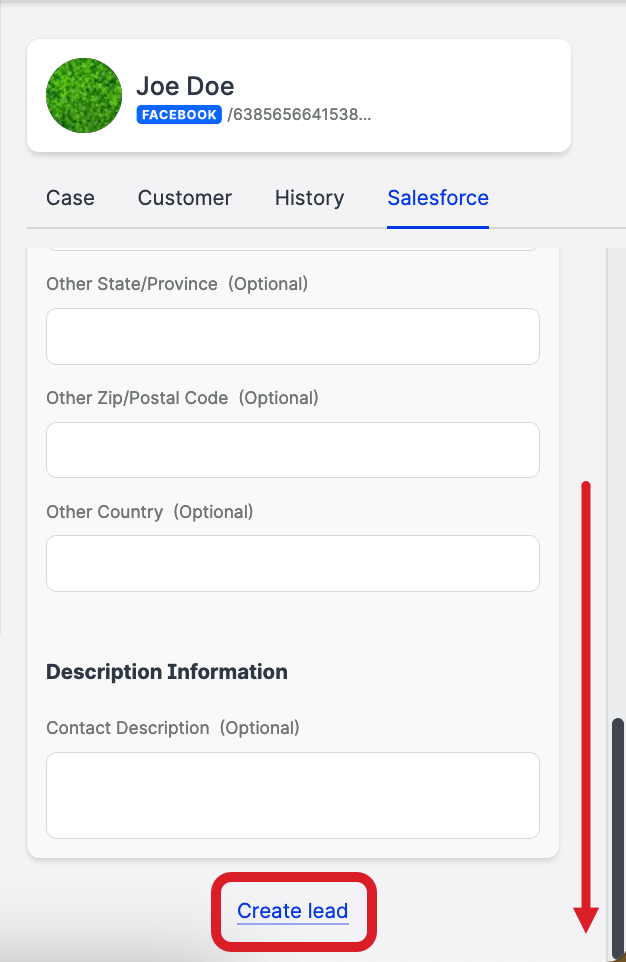Click the Joe Doe contact name

click(x=185, y=86)
